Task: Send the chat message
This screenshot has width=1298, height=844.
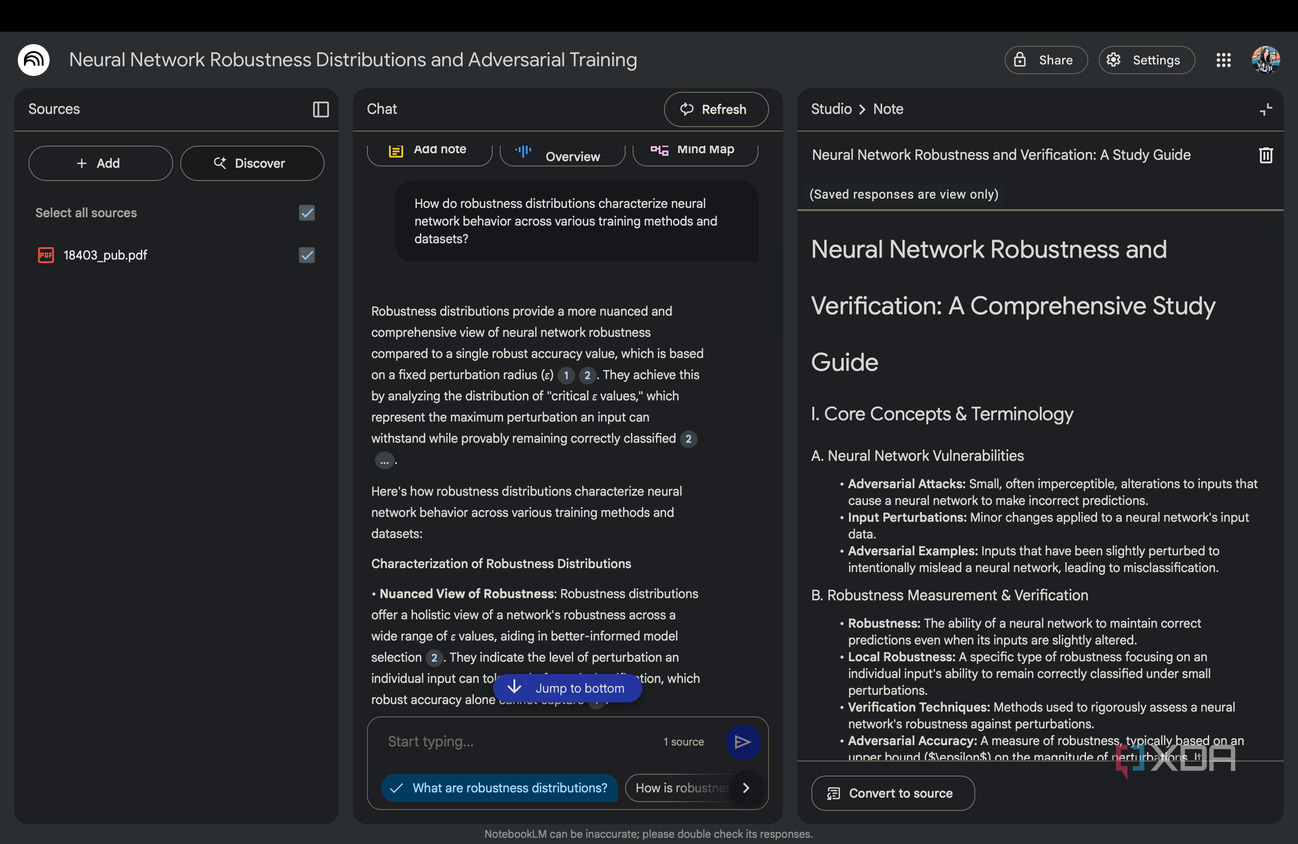Action: point(742,742)
